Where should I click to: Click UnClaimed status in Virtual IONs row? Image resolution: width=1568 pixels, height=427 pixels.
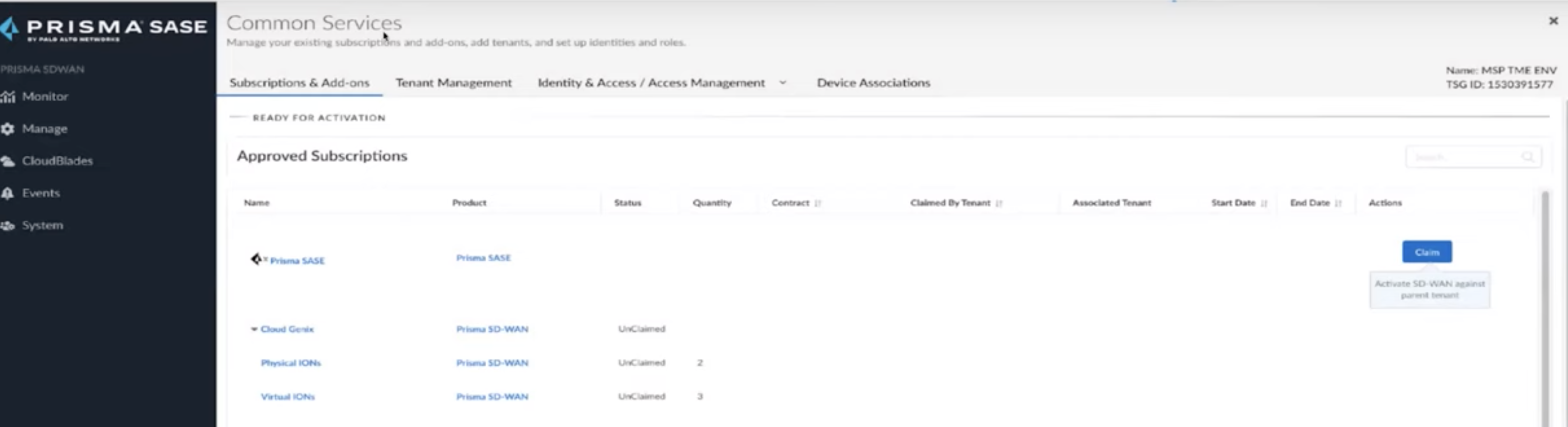pyautogui.click(x=641, y=396)
